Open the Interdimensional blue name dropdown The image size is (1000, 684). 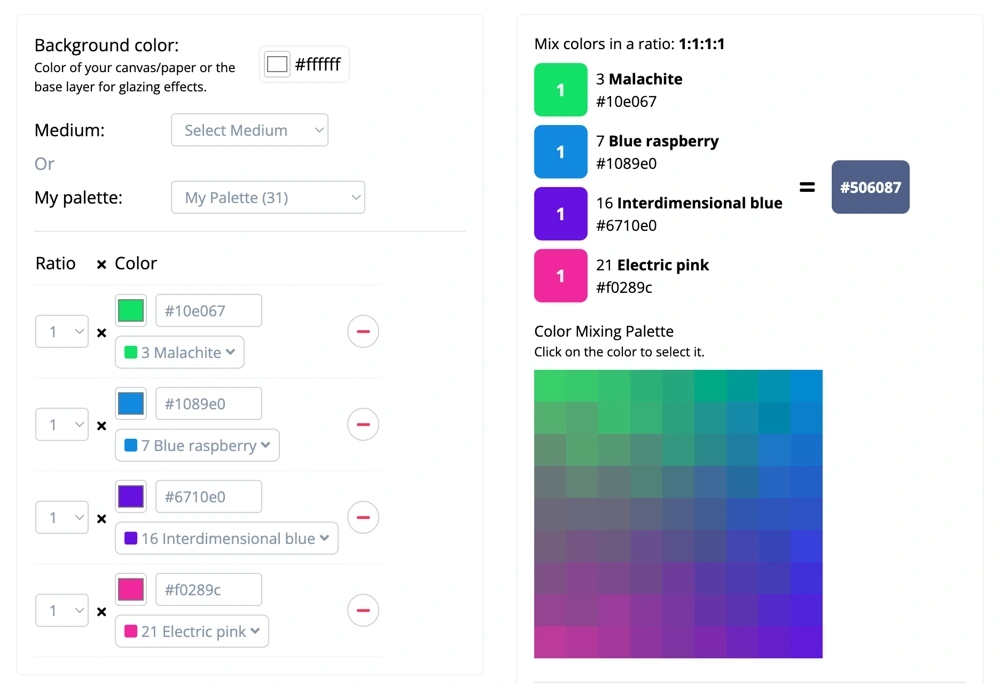click(226, 538)
